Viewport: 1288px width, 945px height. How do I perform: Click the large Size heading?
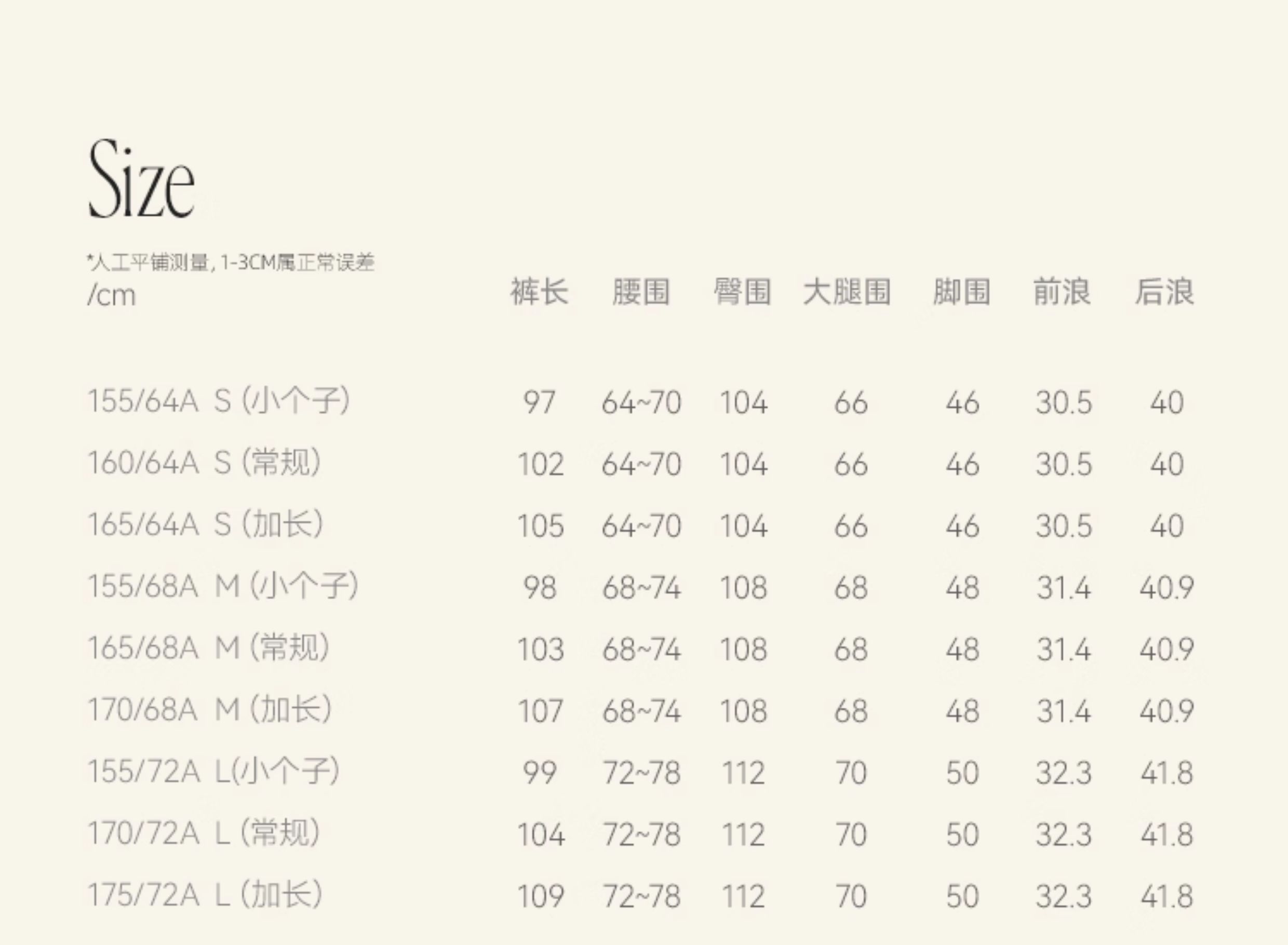tap(141, 179)
